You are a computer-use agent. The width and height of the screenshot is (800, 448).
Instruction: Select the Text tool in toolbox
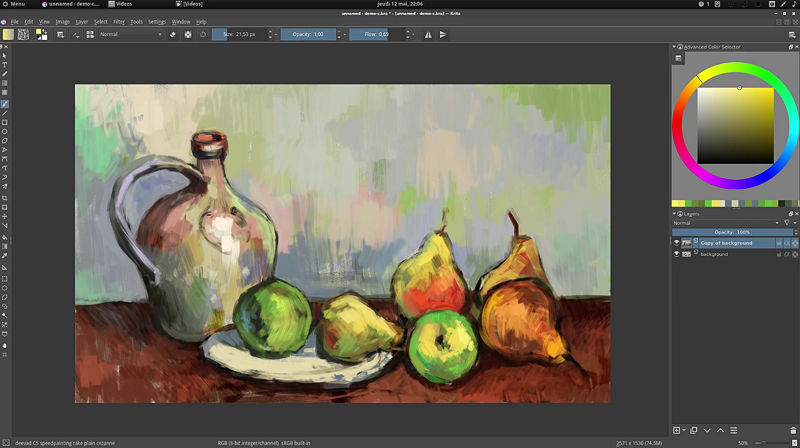click(x=5, y=64)
